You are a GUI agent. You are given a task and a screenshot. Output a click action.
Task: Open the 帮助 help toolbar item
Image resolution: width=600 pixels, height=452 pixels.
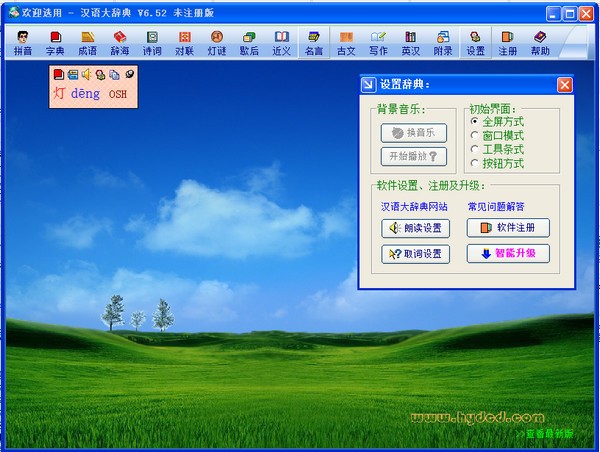coord(540,43)
